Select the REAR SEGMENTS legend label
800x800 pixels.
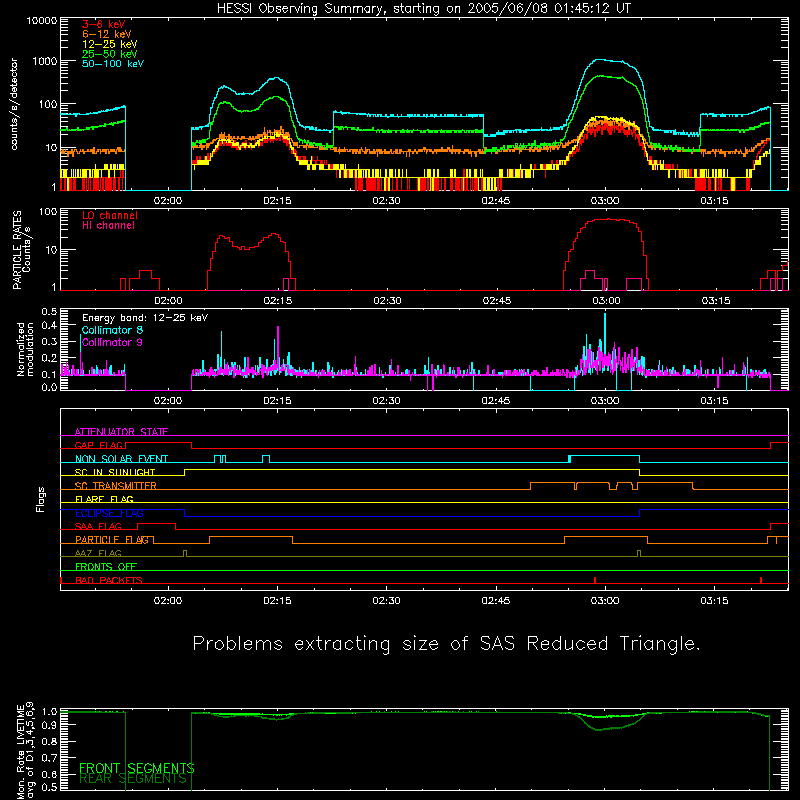[x=133, y=779]
